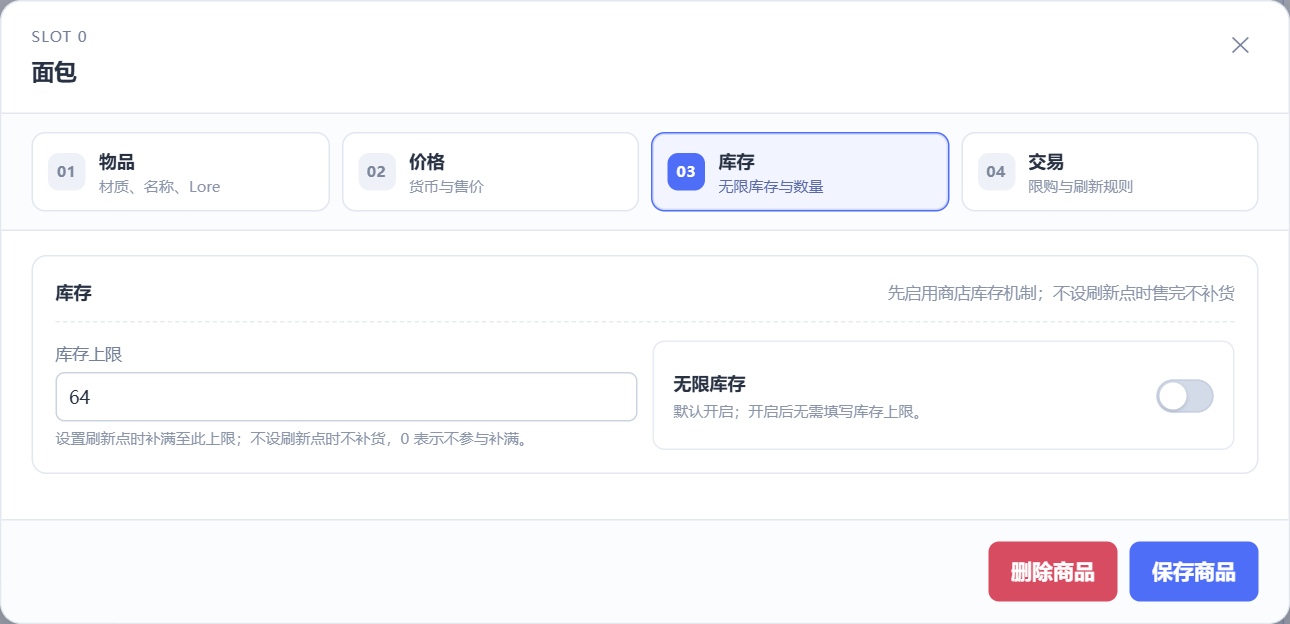Click the 货币与售价 subtitle

coord(446,187)
